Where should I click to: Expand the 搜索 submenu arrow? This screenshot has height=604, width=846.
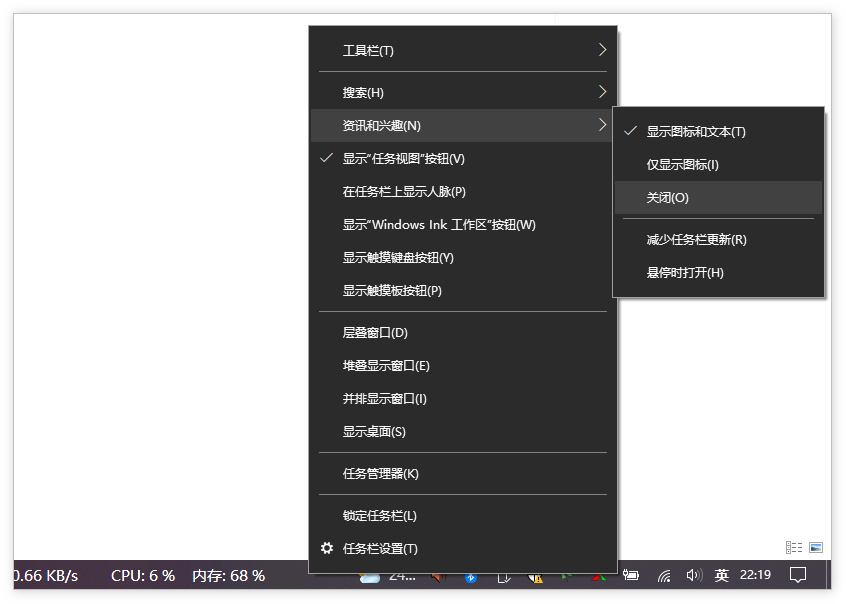[601, 91]
